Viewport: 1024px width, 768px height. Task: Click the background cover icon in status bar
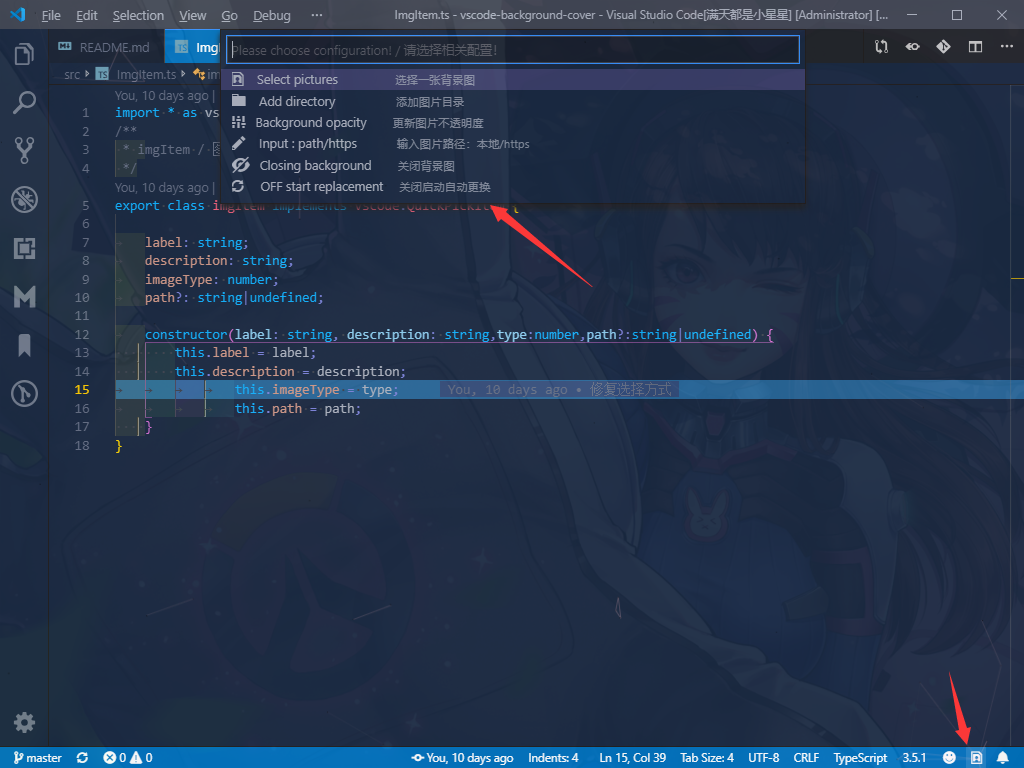coord(976,758)
